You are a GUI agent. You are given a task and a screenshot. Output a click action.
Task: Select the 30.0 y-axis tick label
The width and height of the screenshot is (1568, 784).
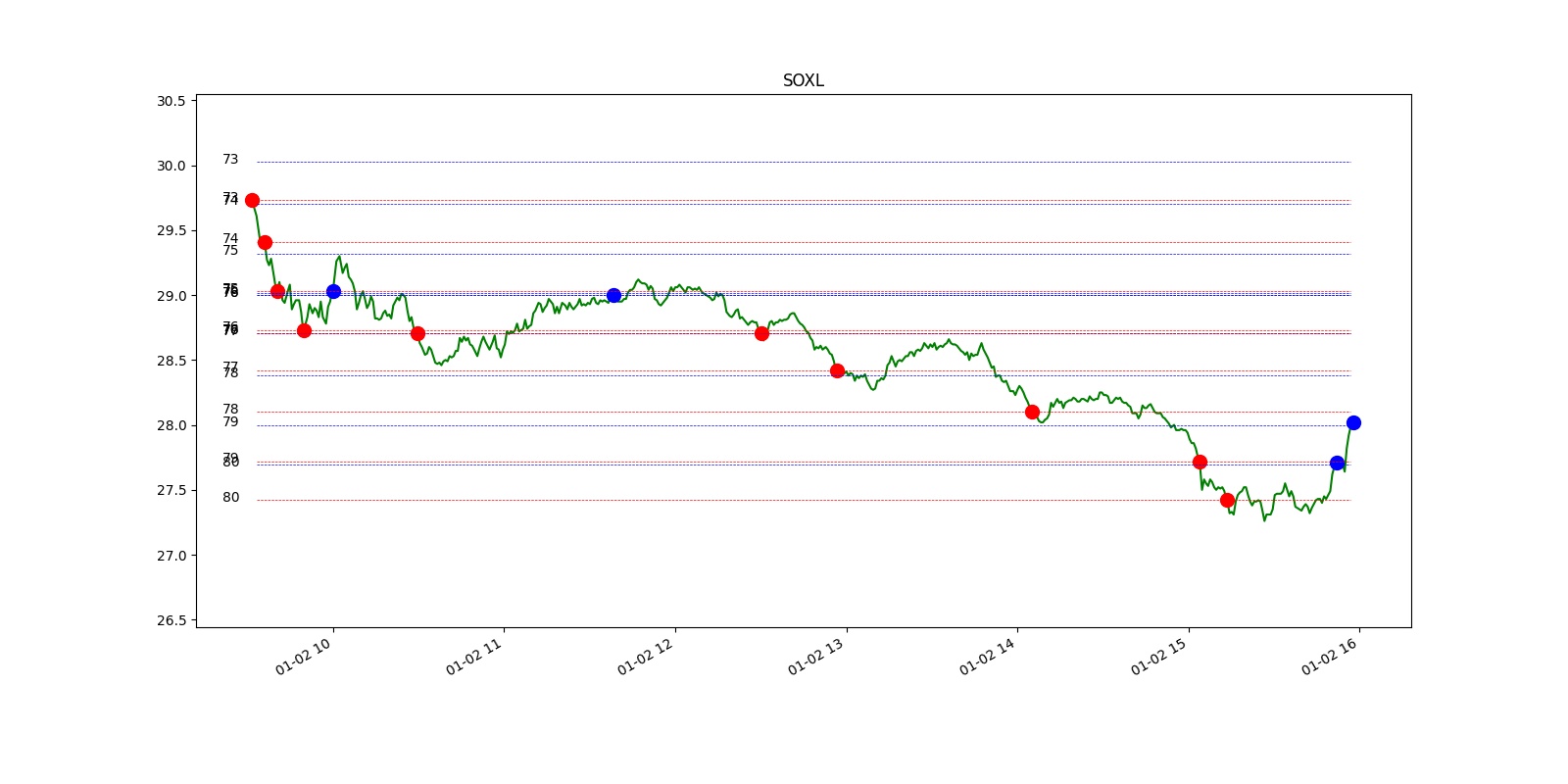click(x=171, y=166)
